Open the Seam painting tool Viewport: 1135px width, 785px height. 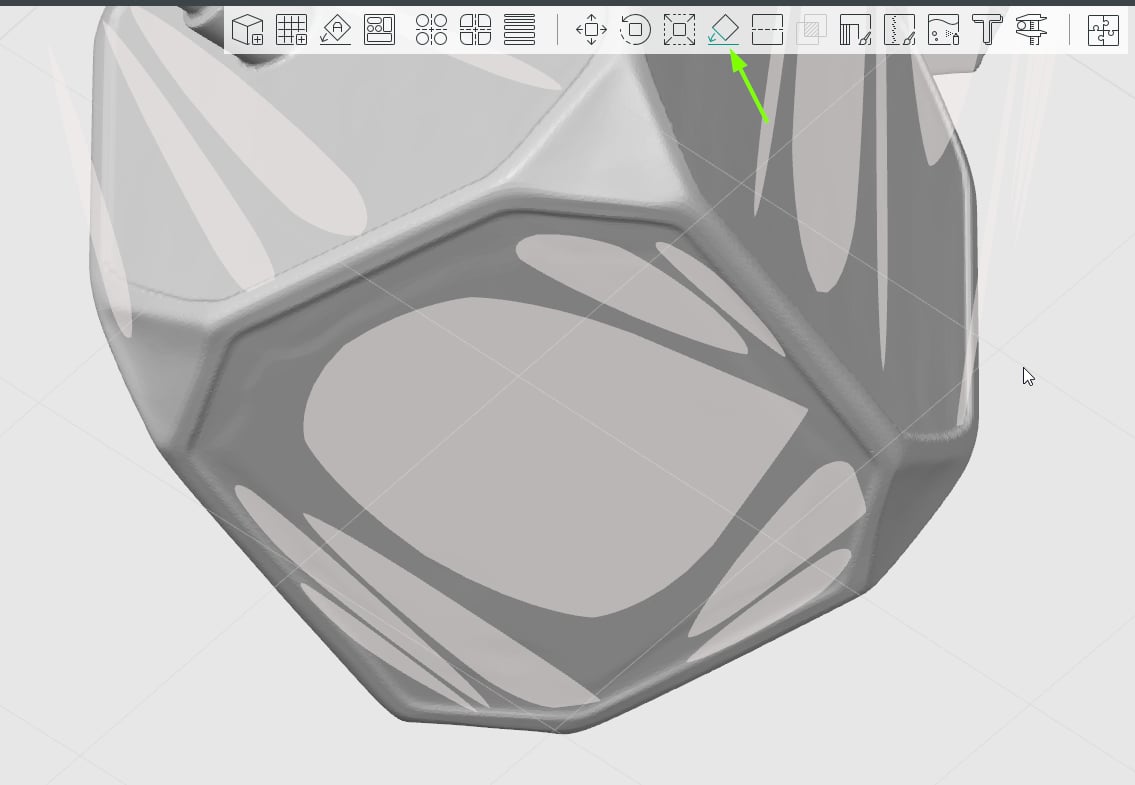(x=899, y=30)
